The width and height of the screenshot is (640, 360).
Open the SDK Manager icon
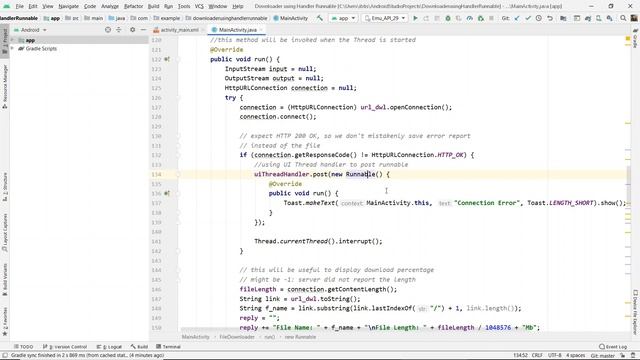tap(609, 18)
